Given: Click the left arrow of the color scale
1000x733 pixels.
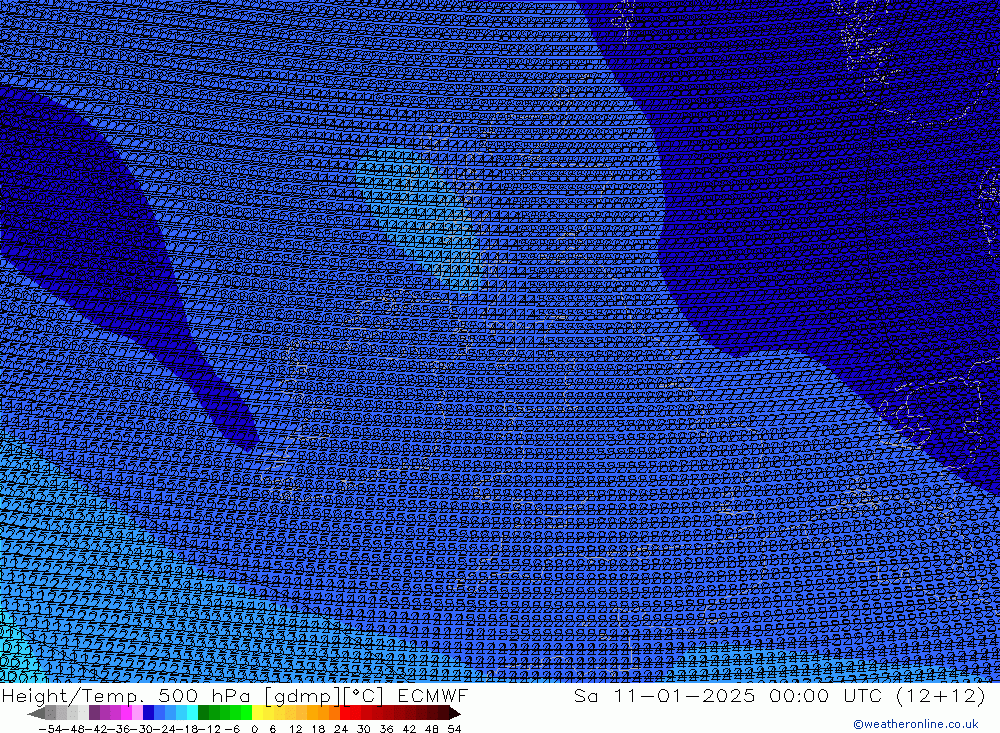Looking at the screenshot, I should point(36,713).
